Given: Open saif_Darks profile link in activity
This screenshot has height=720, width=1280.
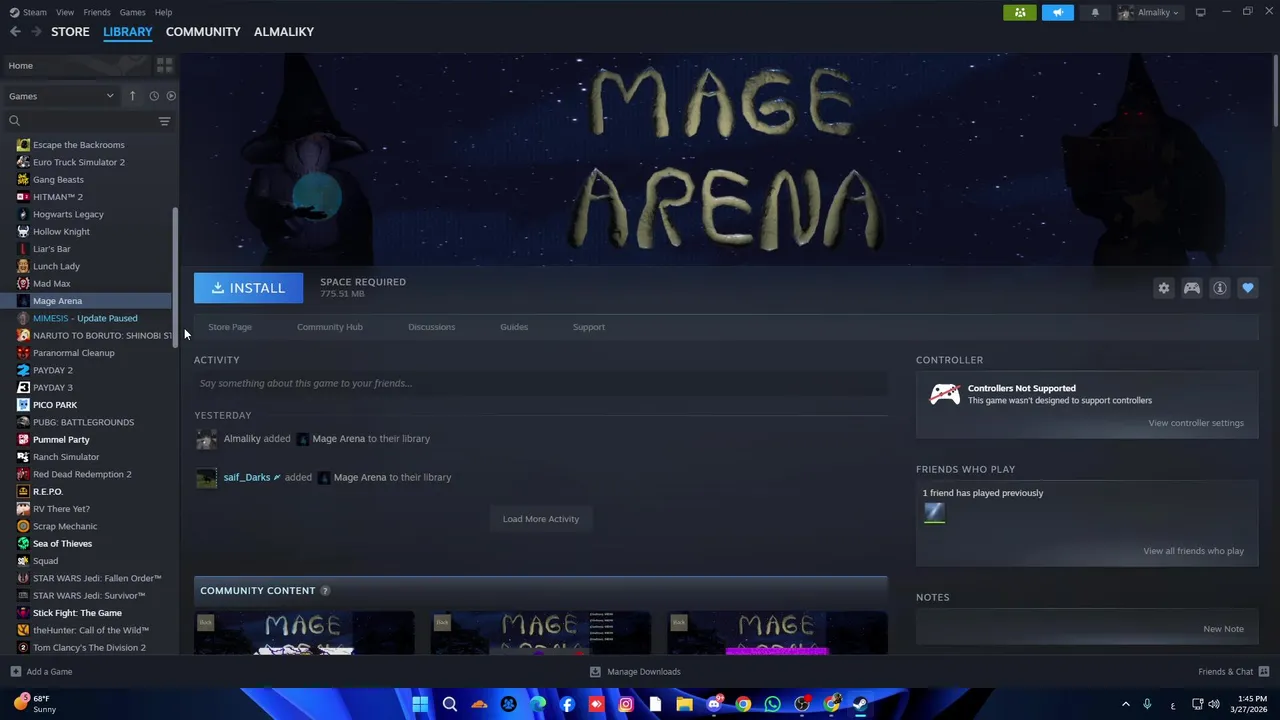Looking at the screenshot, I should click(x=247, y=478).
